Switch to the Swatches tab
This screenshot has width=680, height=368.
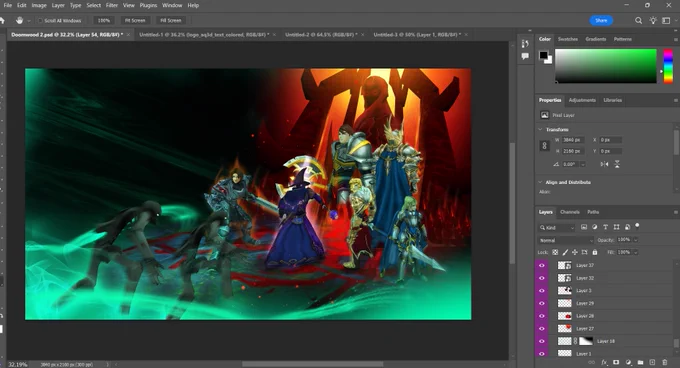click(x=568, y=39)
